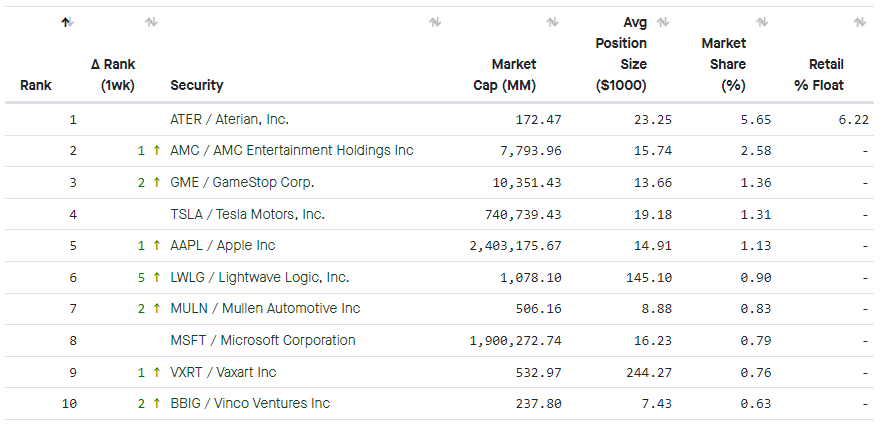The image size is (883, 425).
Task: Click the Security column header
Action: click(197, 86)
